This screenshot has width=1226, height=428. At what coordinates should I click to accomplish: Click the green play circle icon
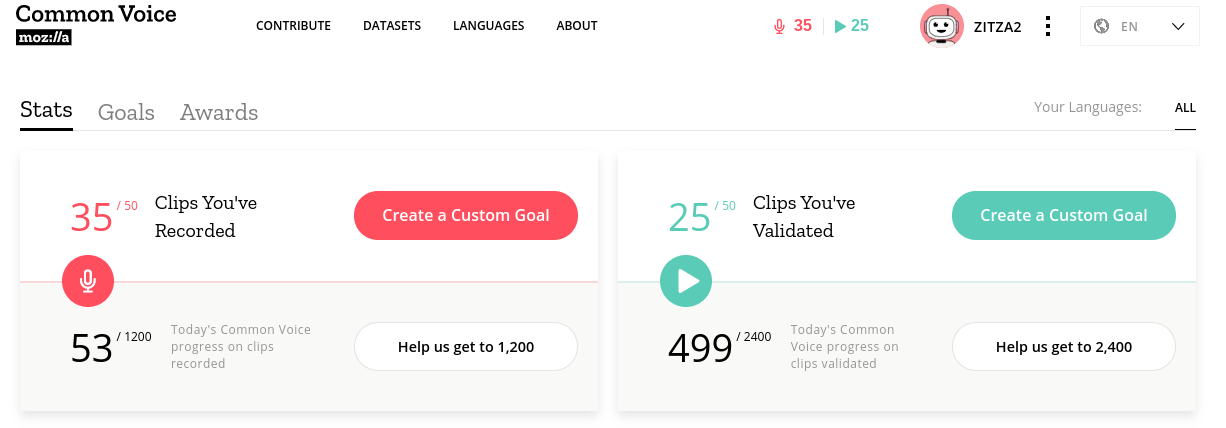coord(686,281)
